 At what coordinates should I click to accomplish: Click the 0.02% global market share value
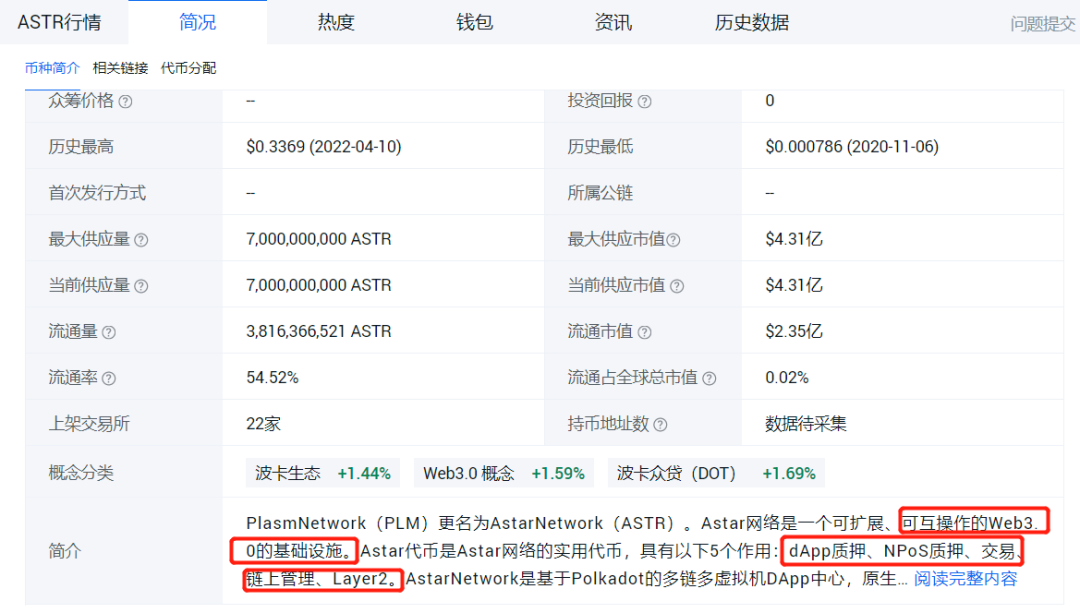pos(787,377)
